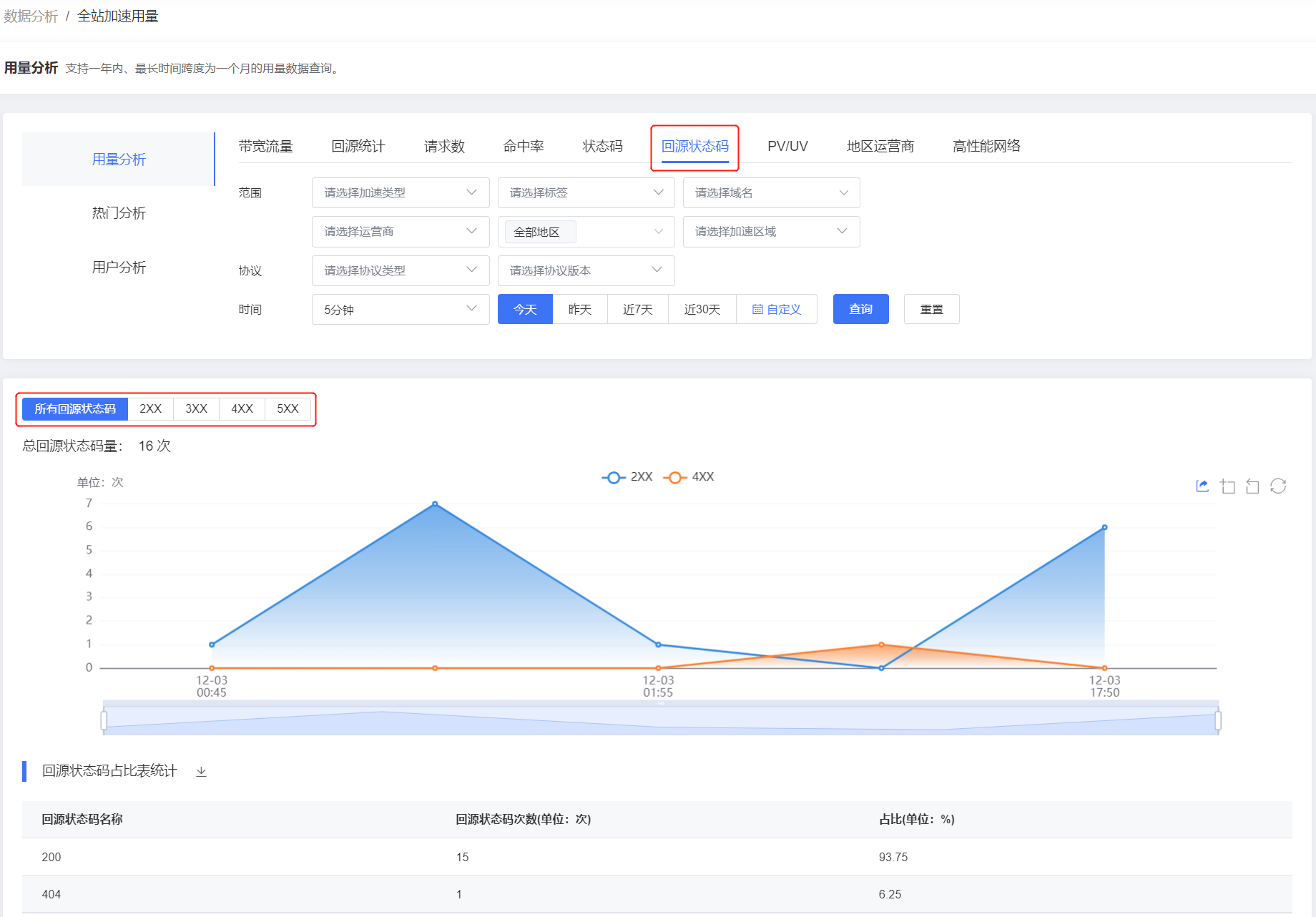This screenshot has height=917, width=1316.
Task: Select 所有回源状态码 filter
Action: 75,409
